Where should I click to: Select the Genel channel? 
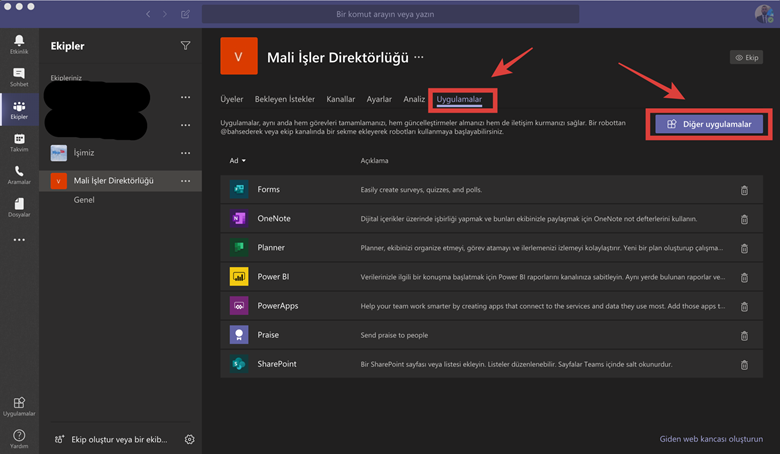point(84,199)
